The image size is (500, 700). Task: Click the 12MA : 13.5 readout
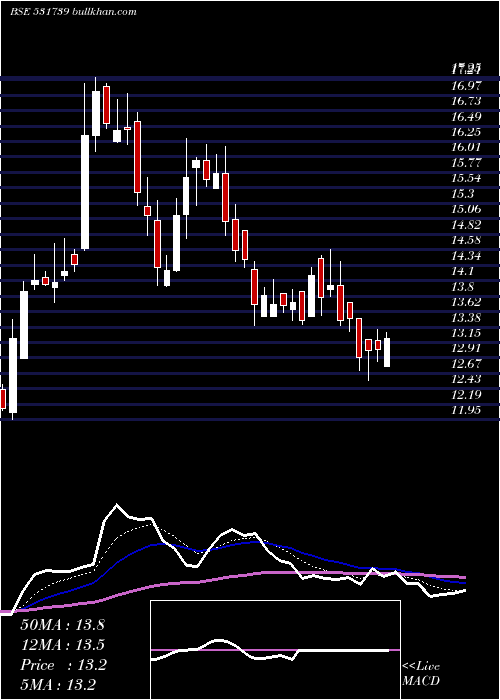tap(62, 645)
